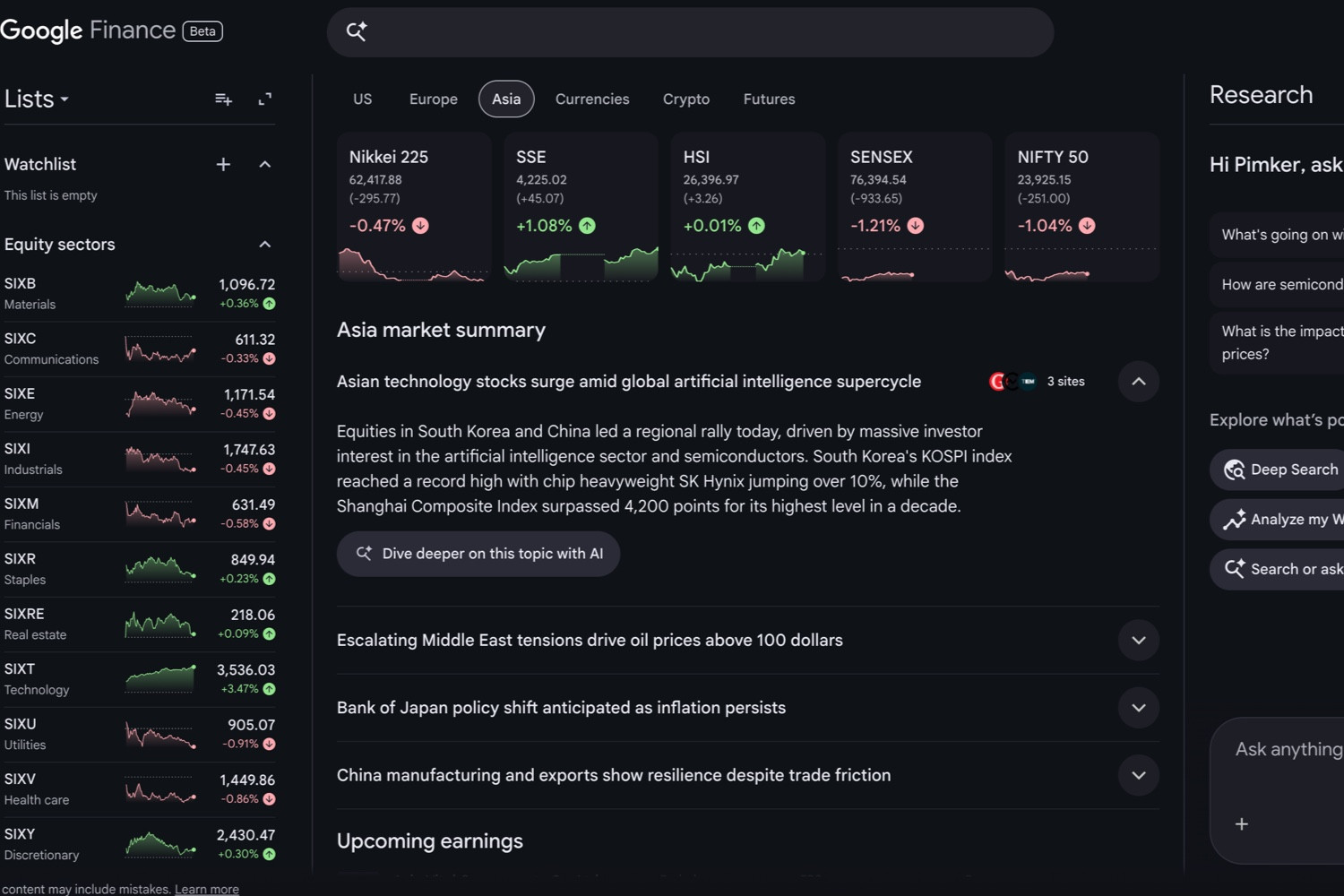The image size is (1344, 896).
Task: Click the Google Finance logo
Action: 88,30
